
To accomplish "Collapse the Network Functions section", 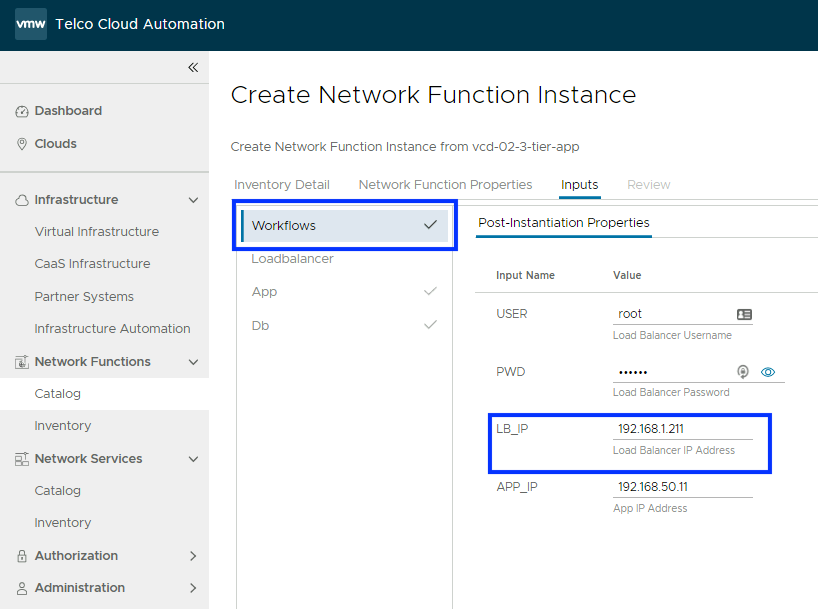I will coord(193,362).
